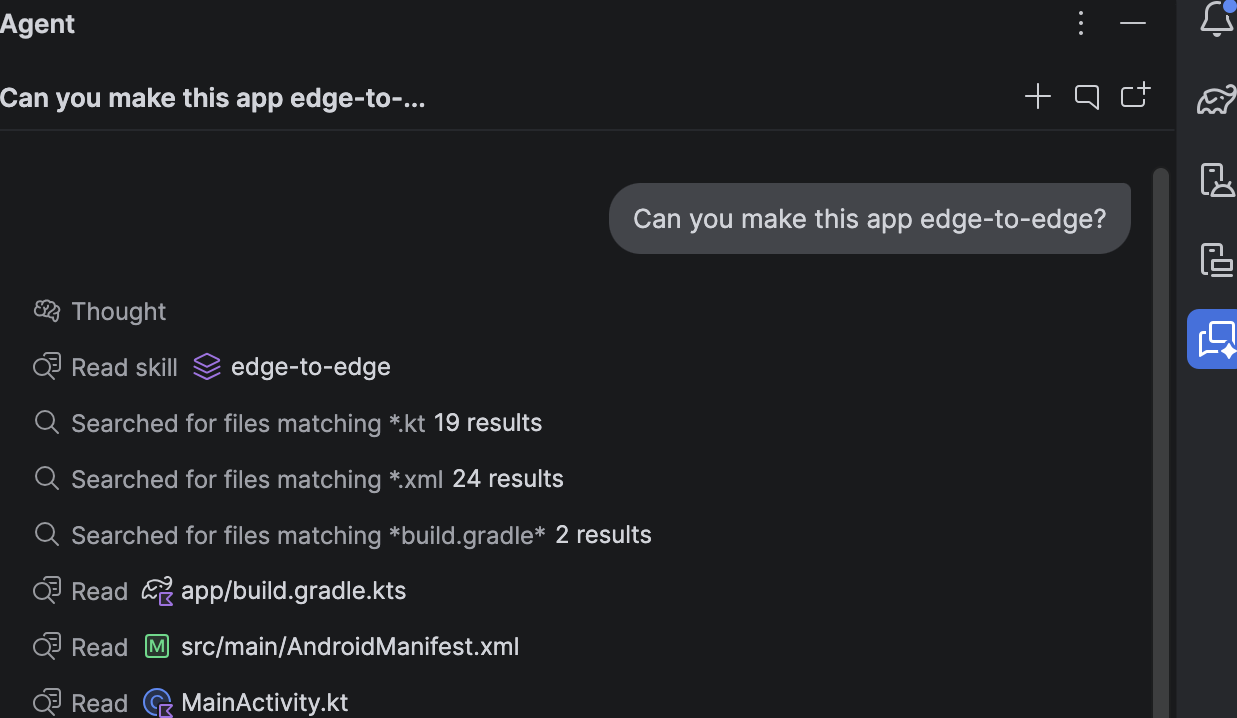Open the Gradle elephant tool window

pos(1217,99)
